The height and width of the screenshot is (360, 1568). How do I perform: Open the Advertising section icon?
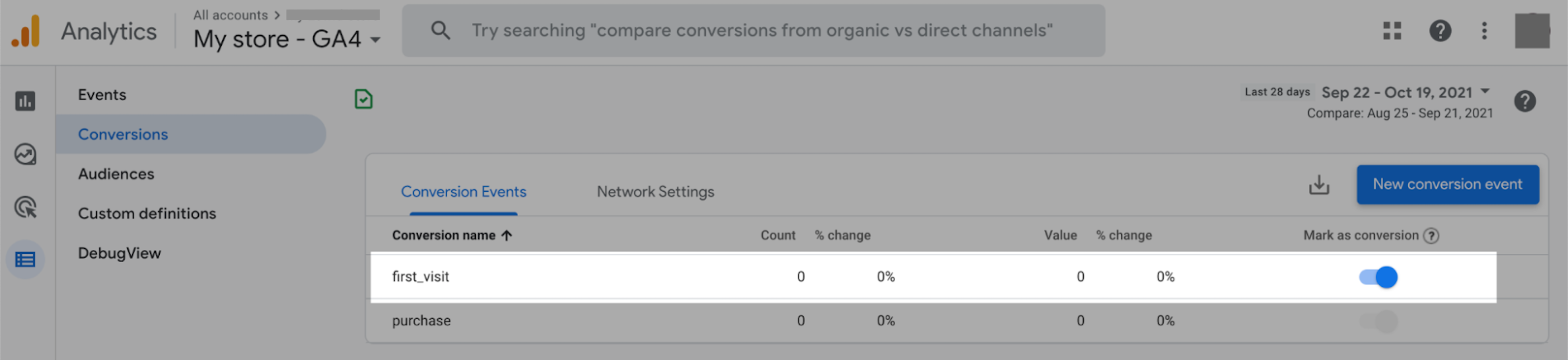click(25, 207)
